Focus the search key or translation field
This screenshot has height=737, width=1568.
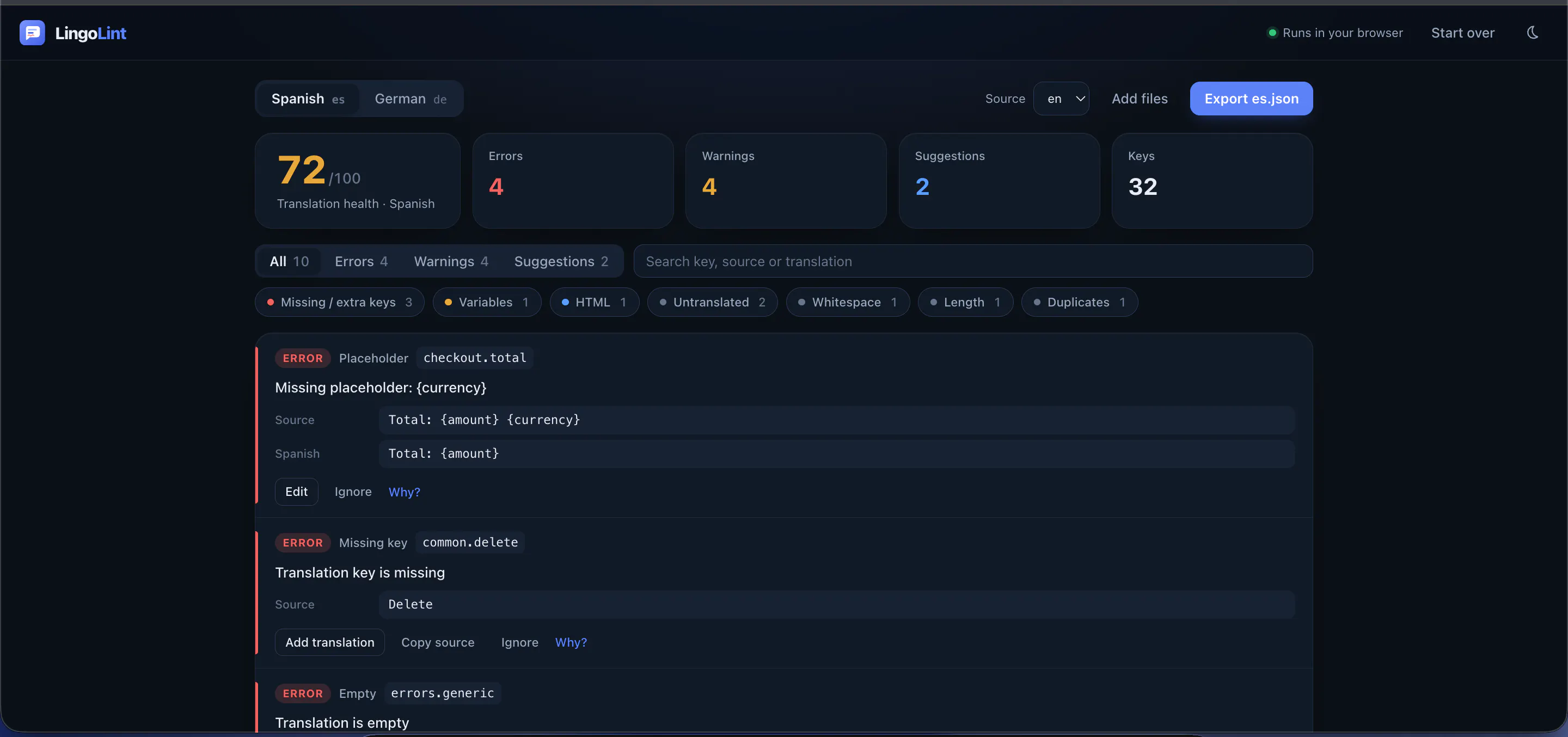click(x=973, y=261)
